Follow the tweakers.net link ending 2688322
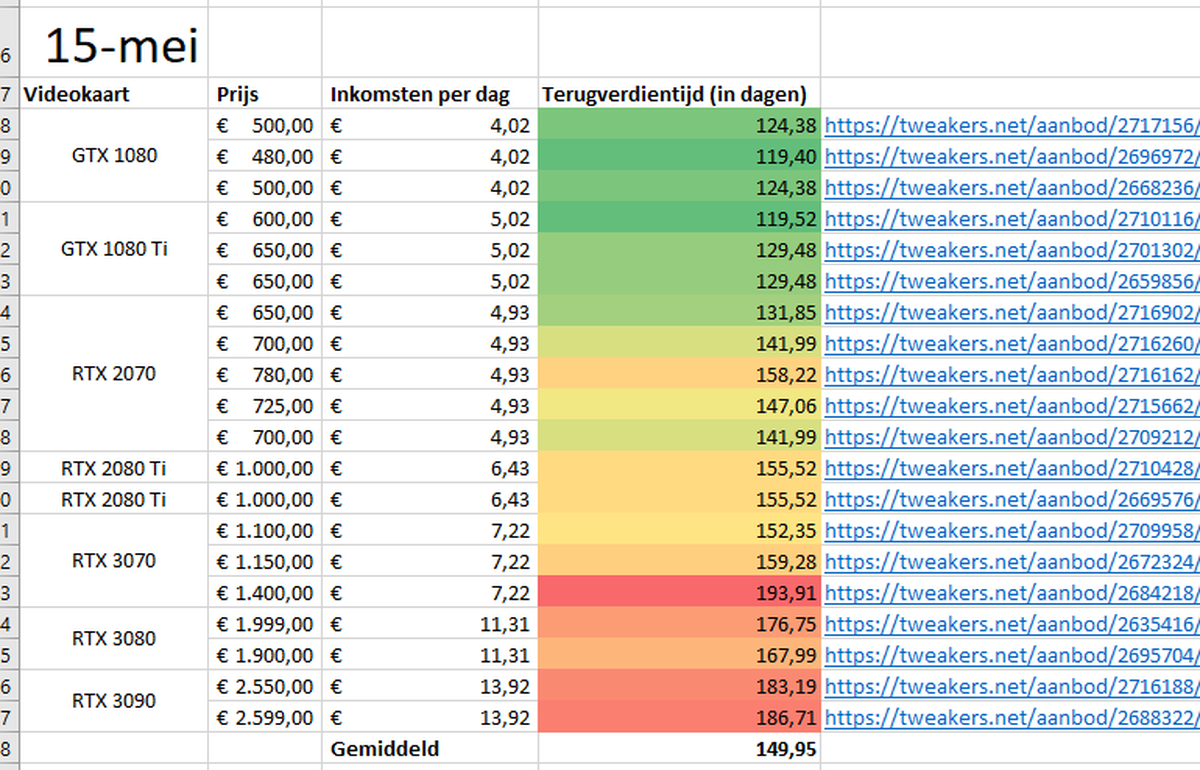The height and width of the screenshot is (770, 1200). tap(1010, 717)
